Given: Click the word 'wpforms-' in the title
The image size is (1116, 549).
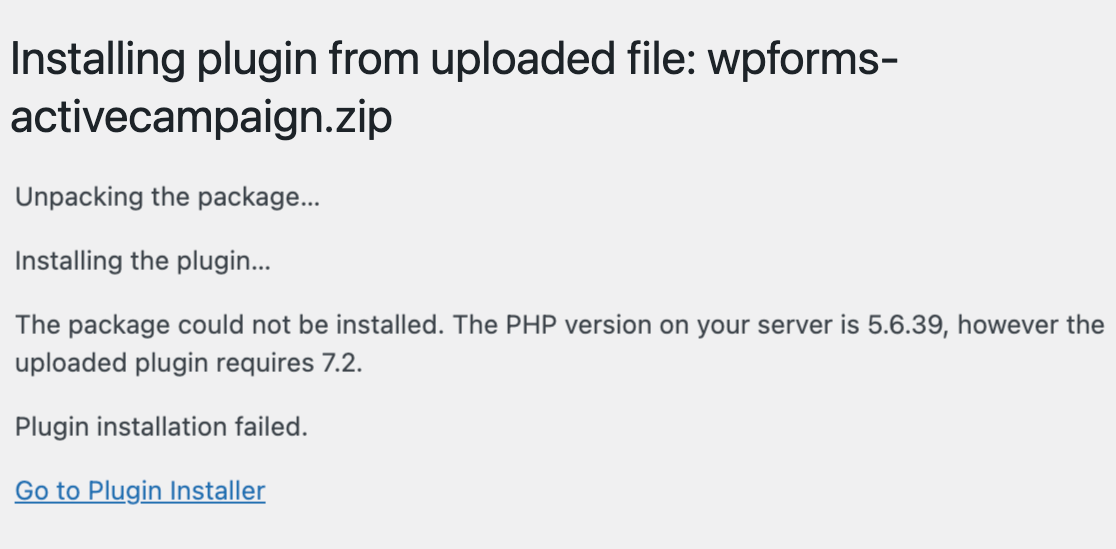Looking at the screenshot, I should 803,60.
